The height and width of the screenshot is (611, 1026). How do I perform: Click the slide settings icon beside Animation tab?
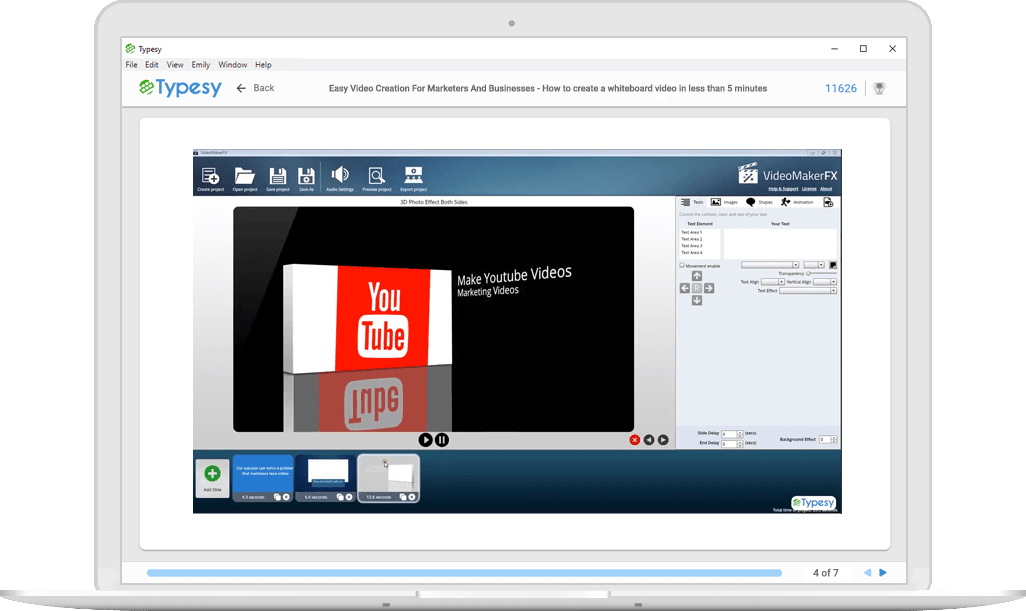[828, 202]
